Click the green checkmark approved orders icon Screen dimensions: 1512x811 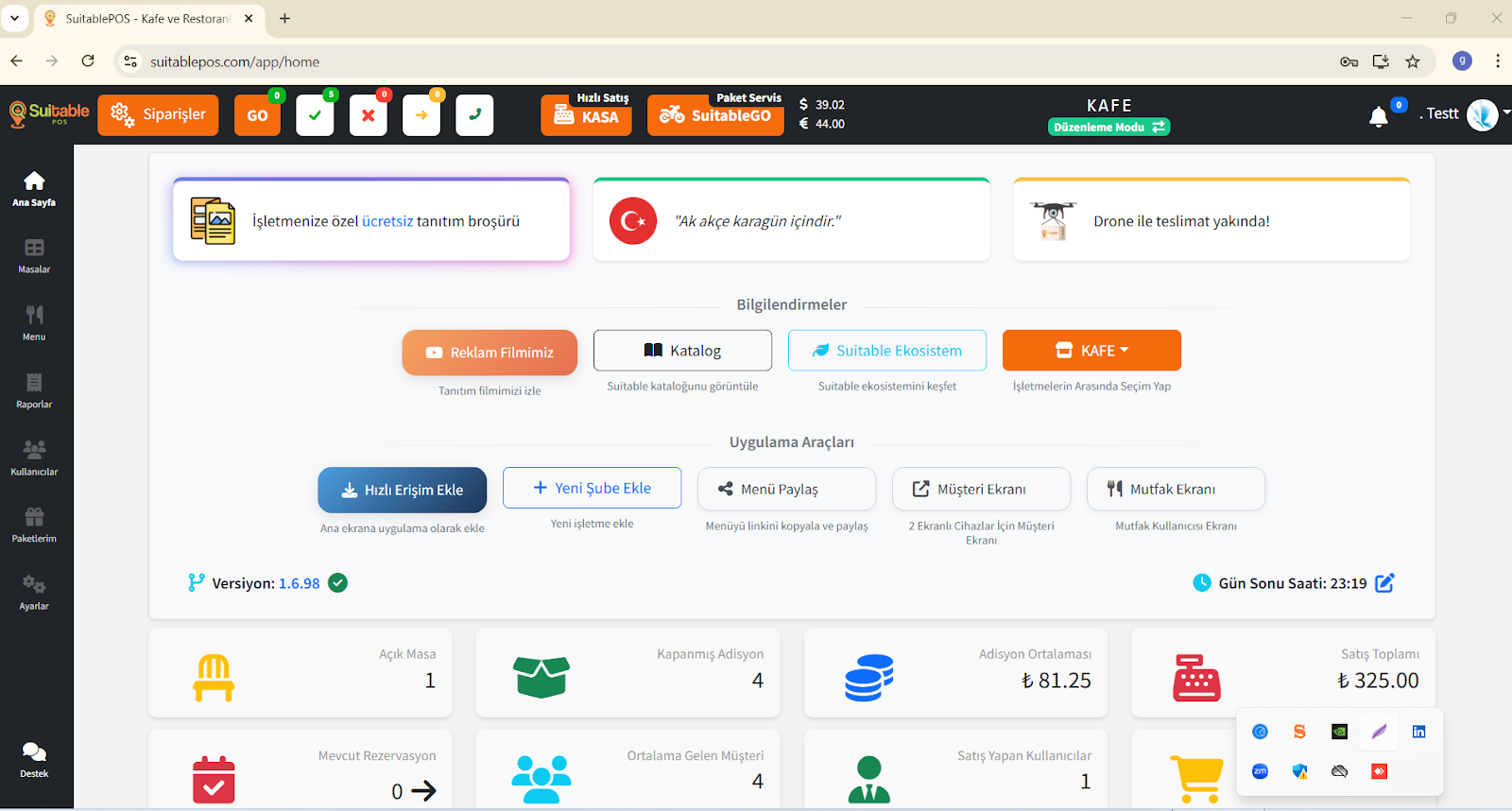pos(315,115)
